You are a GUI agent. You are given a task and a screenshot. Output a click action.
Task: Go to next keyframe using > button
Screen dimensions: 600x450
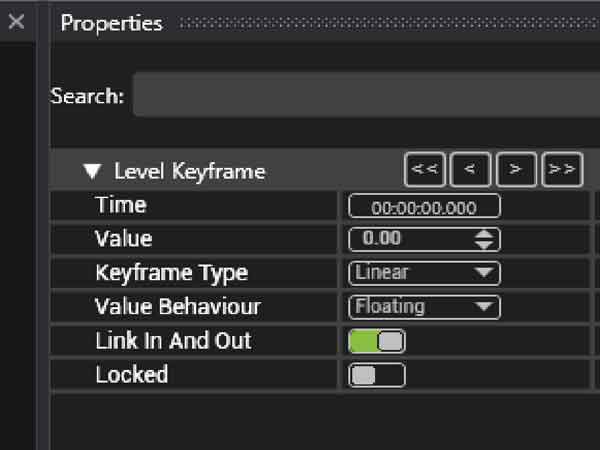516,170
